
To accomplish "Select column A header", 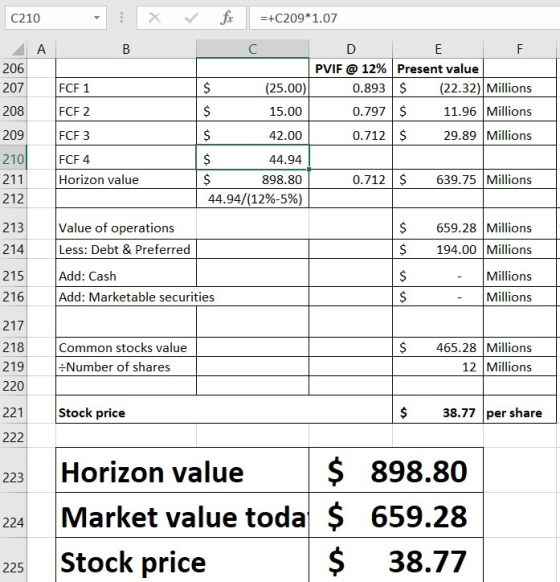I will click(41, 49).
